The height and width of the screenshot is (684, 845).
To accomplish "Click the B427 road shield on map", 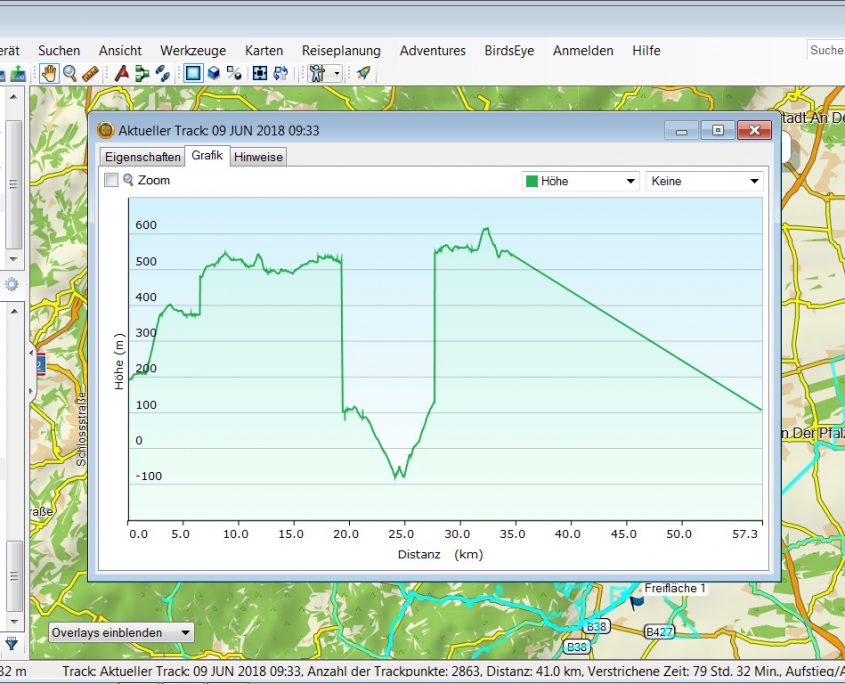I will click(659, 632).
